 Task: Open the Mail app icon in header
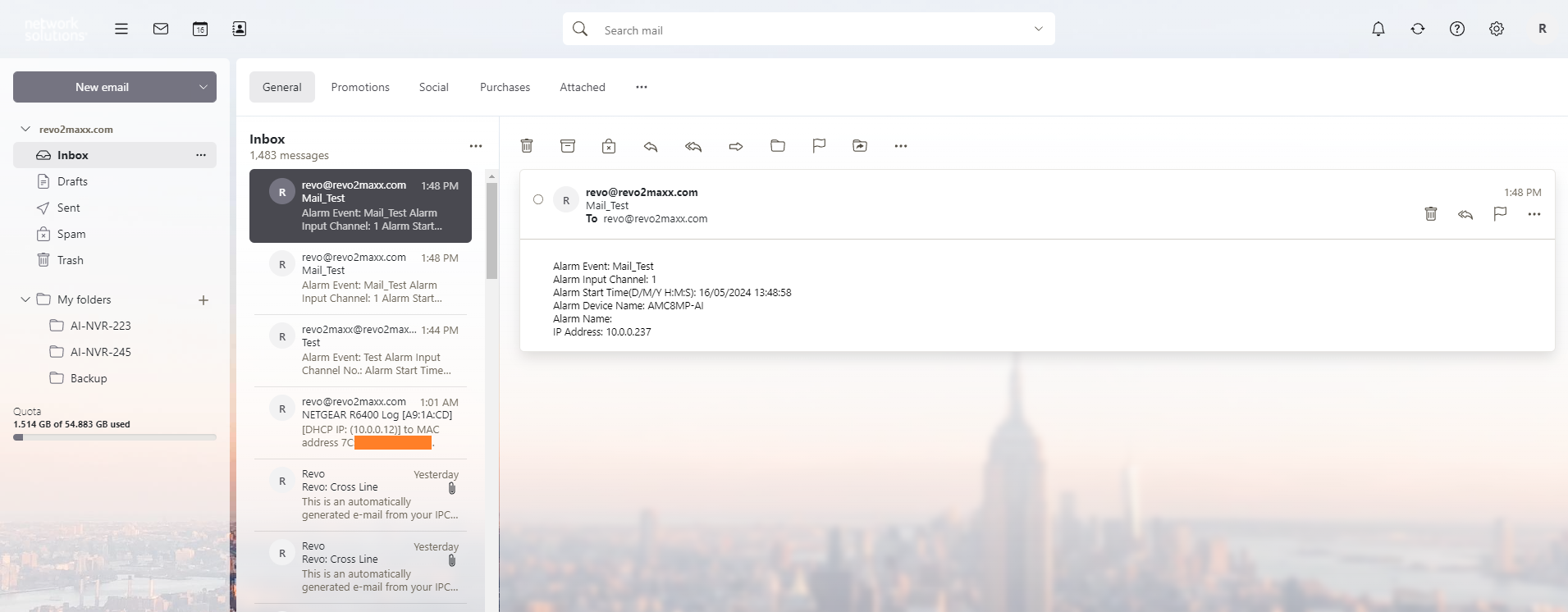[161, 29]
